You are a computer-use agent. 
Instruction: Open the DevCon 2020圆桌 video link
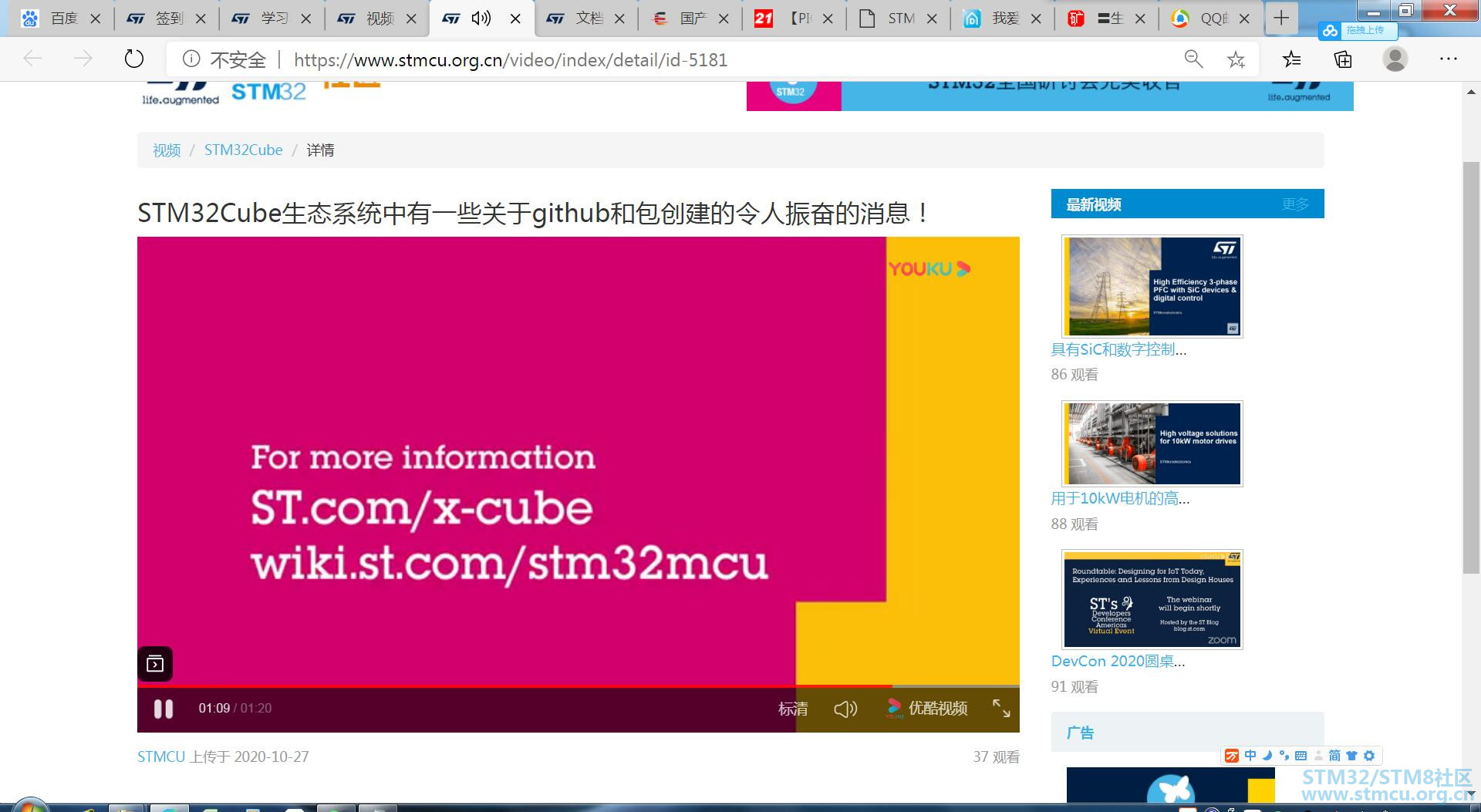click(1118, 661)
